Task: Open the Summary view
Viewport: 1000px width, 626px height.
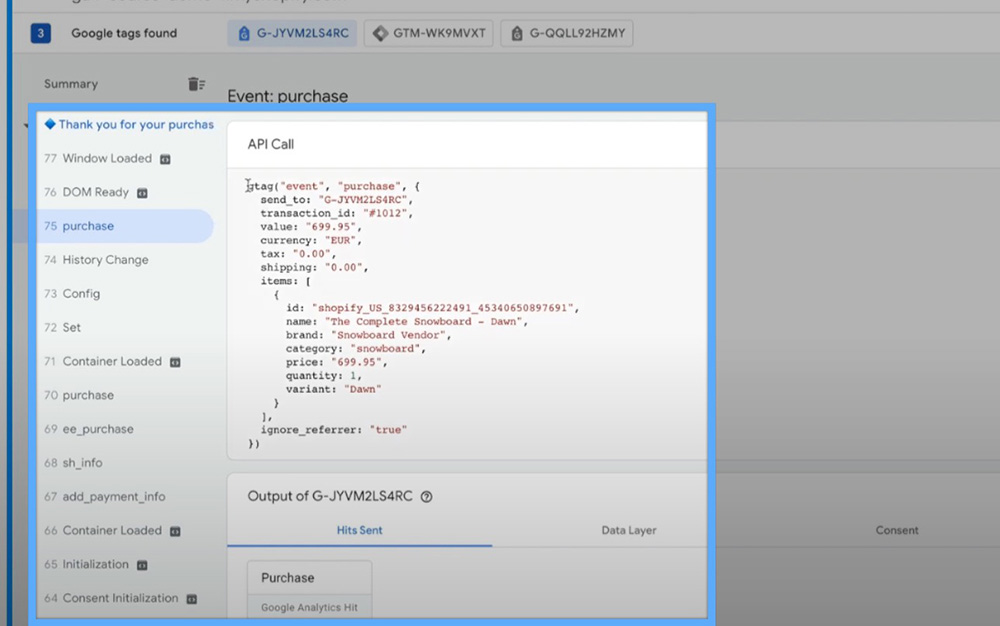Action: point(71,84)
